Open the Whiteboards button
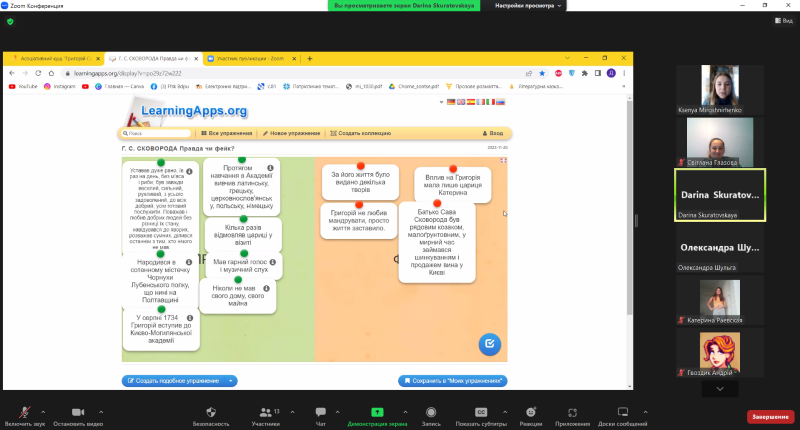The width and height of the screenshot is (800, 430). tap(622, 415)
